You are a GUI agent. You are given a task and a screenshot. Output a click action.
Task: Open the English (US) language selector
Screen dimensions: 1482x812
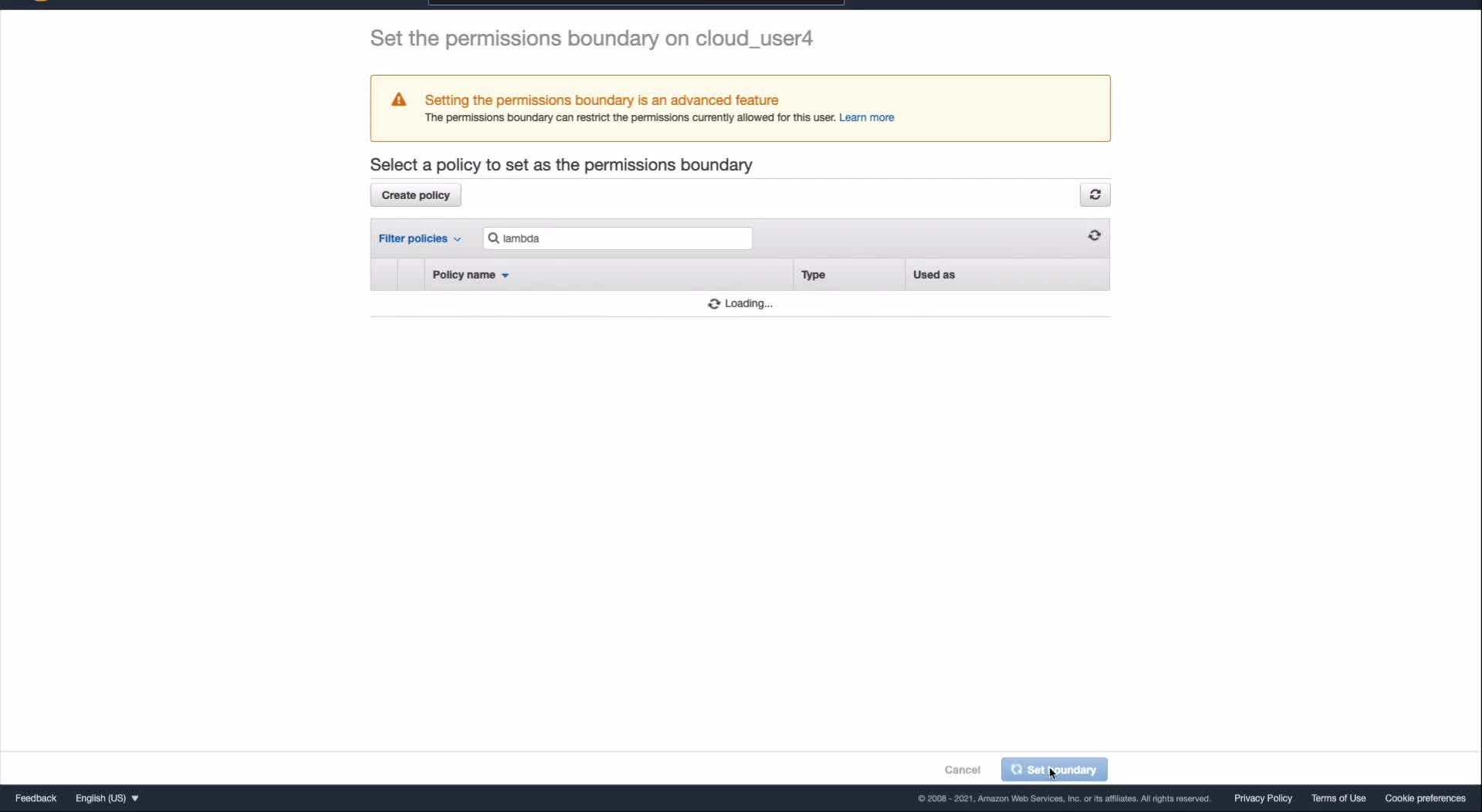(x=107, y=798)
